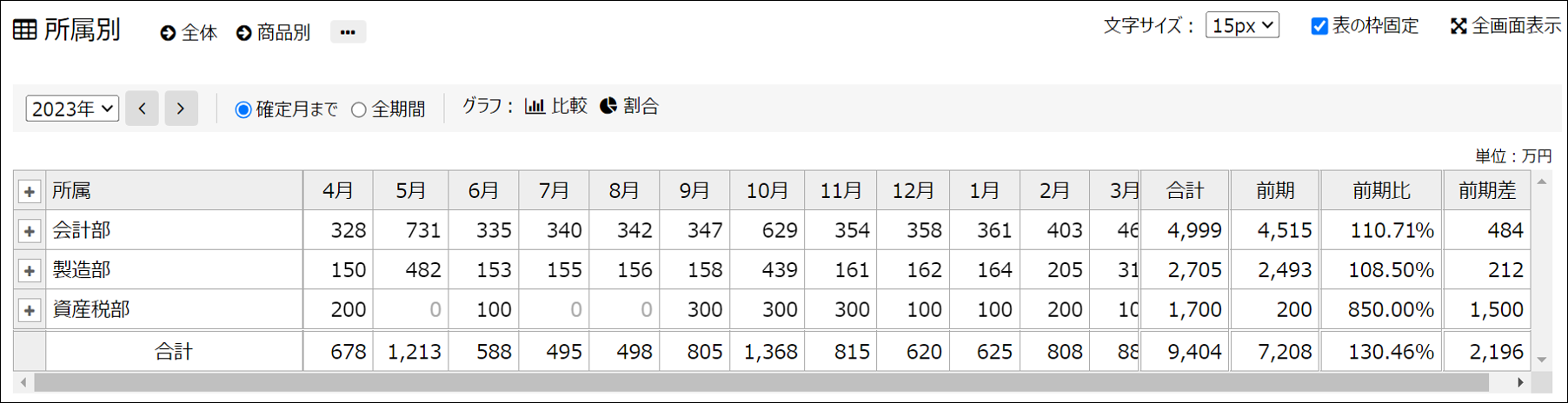The image size is (1568, 403).
Task: Open the 2023年 year dropdown
Action: [72, 109]
